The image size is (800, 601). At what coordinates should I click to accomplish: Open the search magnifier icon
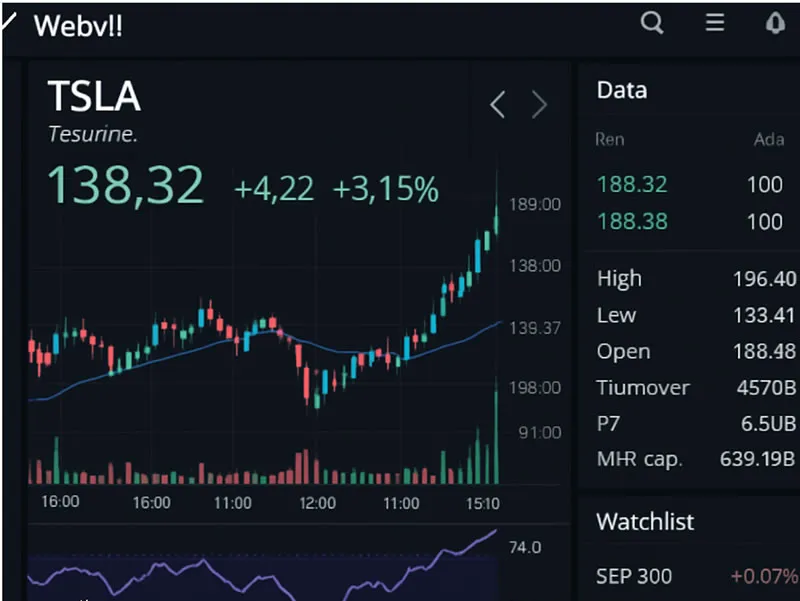point(652,22)
